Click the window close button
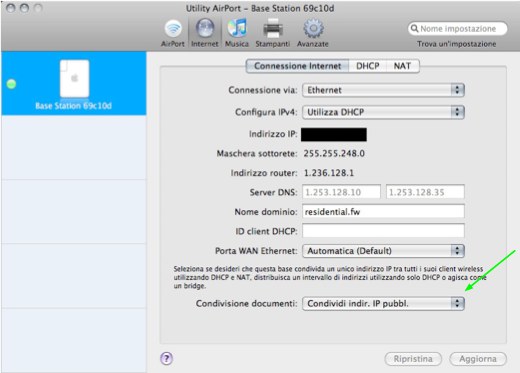520x373 pixels. (x=11, y=8)
